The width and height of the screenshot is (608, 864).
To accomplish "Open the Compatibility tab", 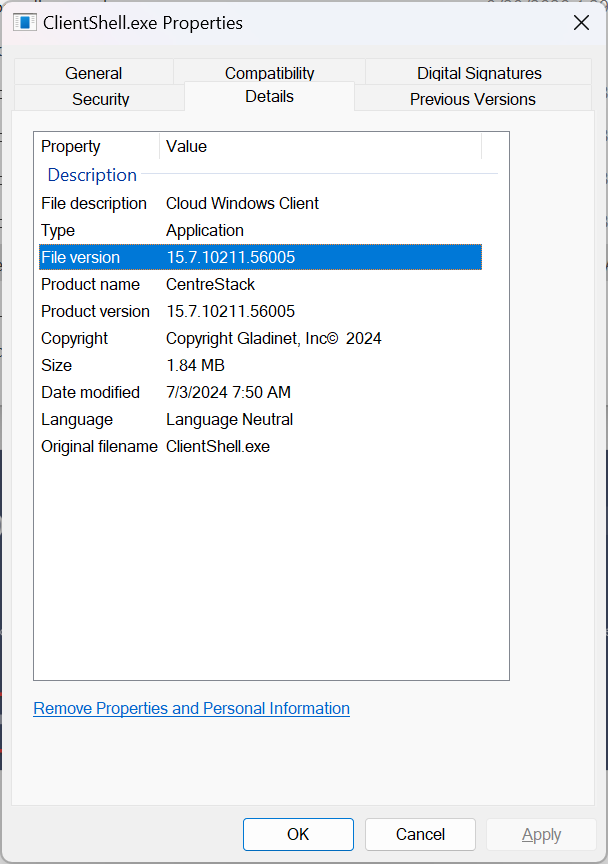I will click(269, 72).
